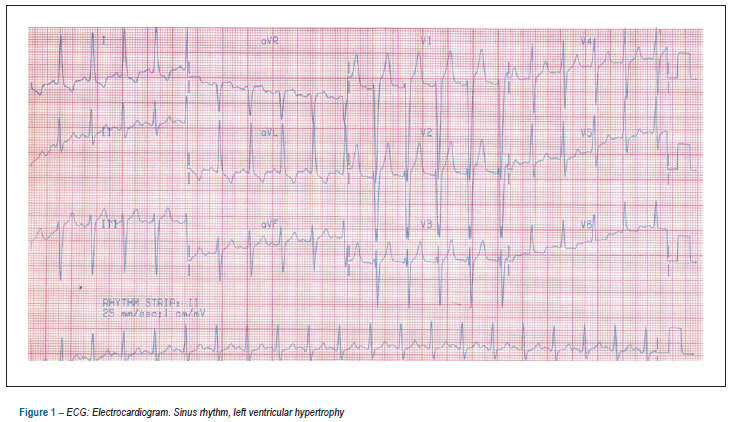Click the 'RHYTHM STRIP: II' text
The image size is (731, 422).
pyautogui.click(x=151, y=303)
